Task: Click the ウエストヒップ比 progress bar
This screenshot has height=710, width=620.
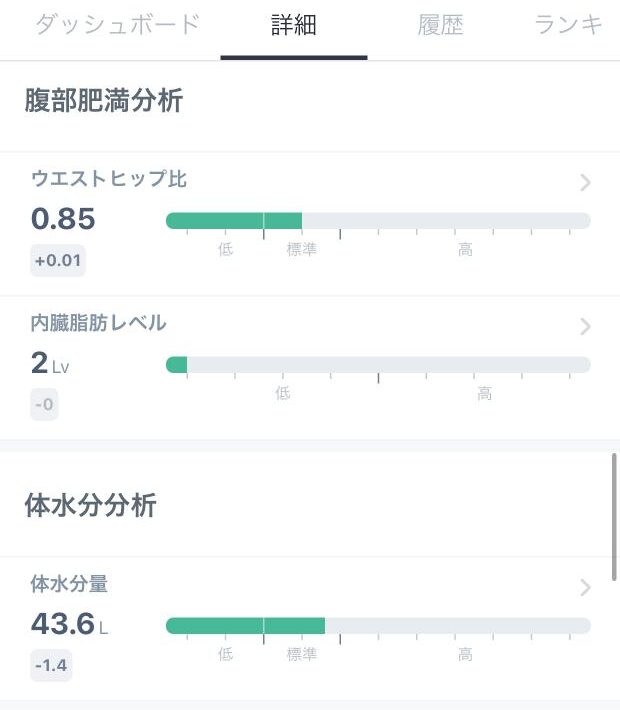Action: coord(378,221)
